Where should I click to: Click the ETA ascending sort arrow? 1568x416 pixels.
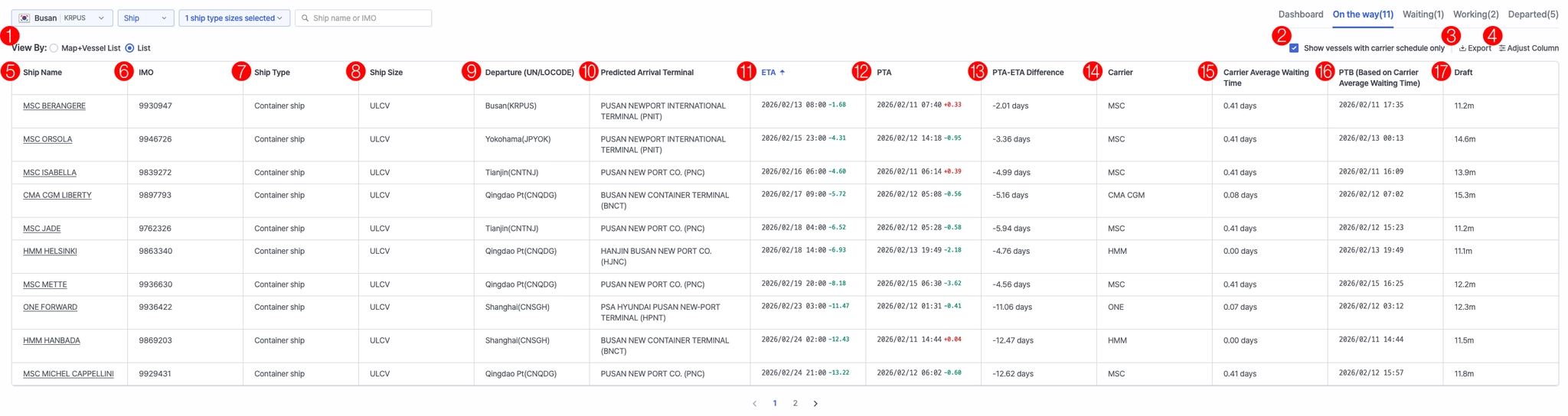click(782, 72)
